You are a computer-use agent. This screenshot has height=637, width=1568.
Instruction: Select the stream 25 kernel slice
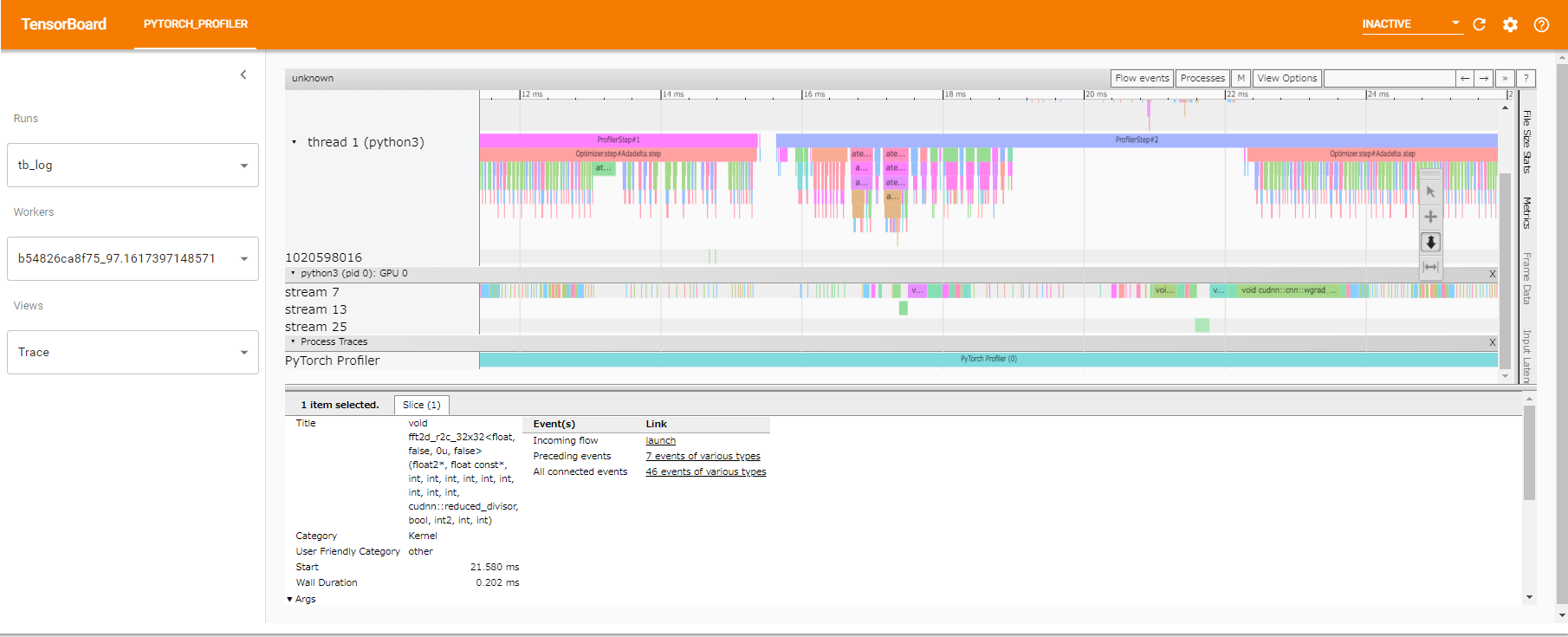click(x=1202, y=325)
